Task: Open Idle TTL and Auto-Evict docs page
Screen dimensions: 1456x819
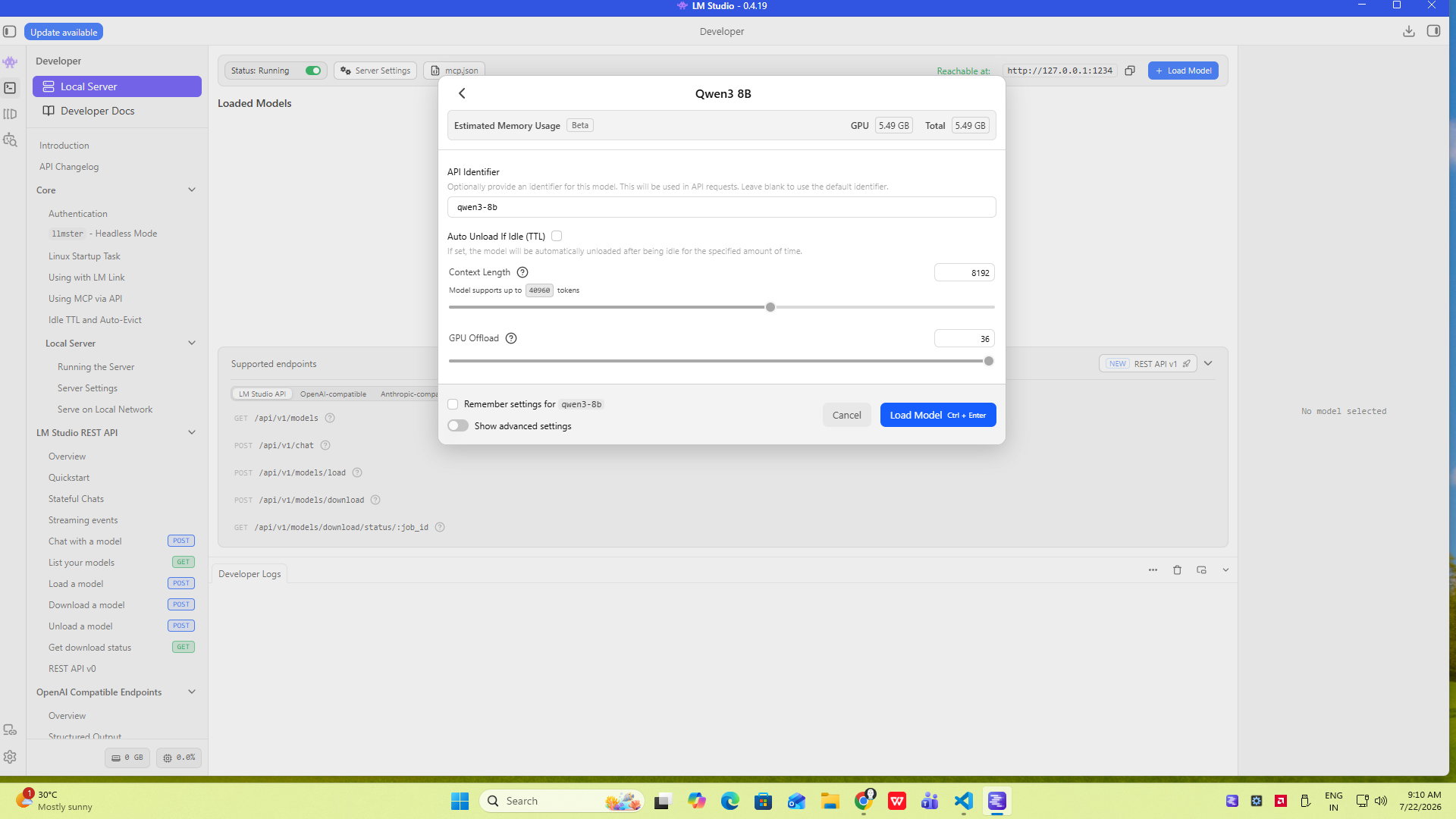Action: [95, 320]
